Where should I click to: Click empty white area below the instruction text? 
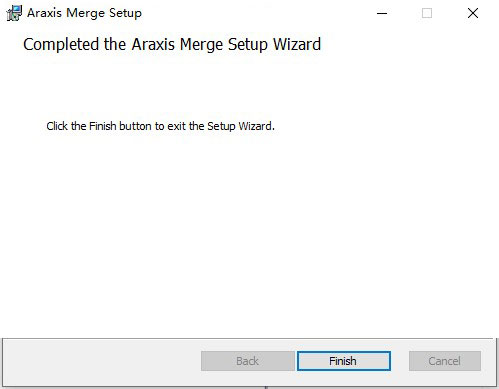(x=247, y=233)
